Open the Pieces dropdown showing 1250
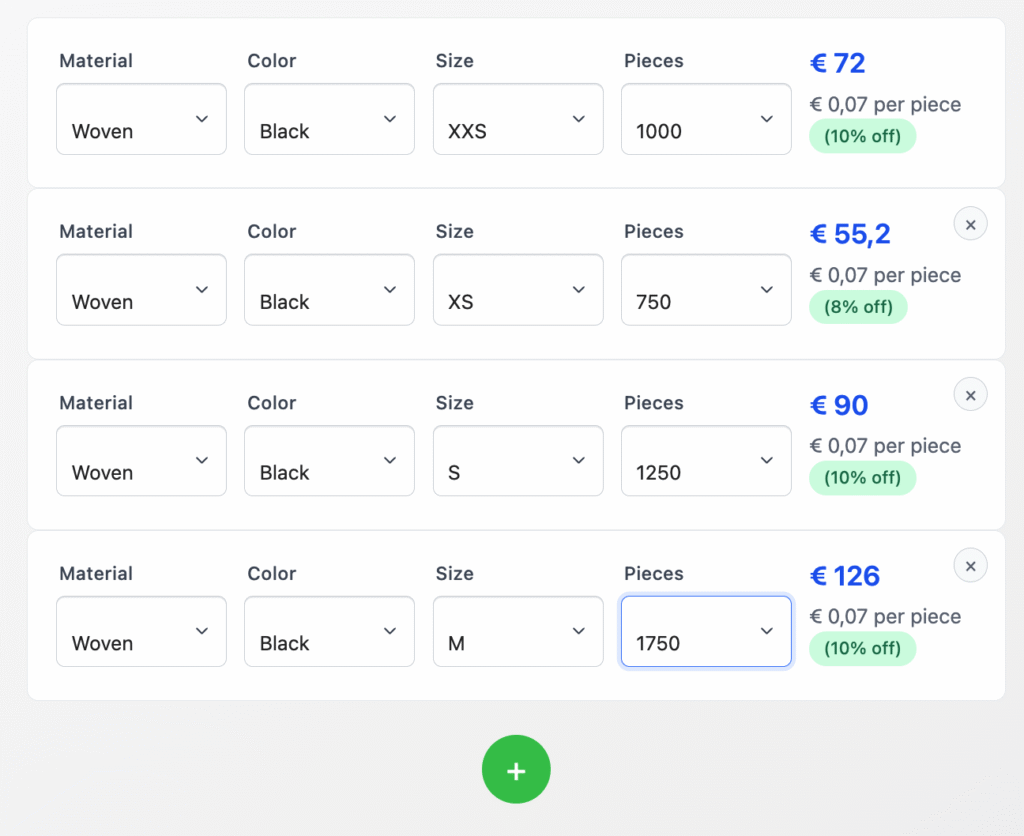Viewport: 1024px width, 836px height. 706,461
